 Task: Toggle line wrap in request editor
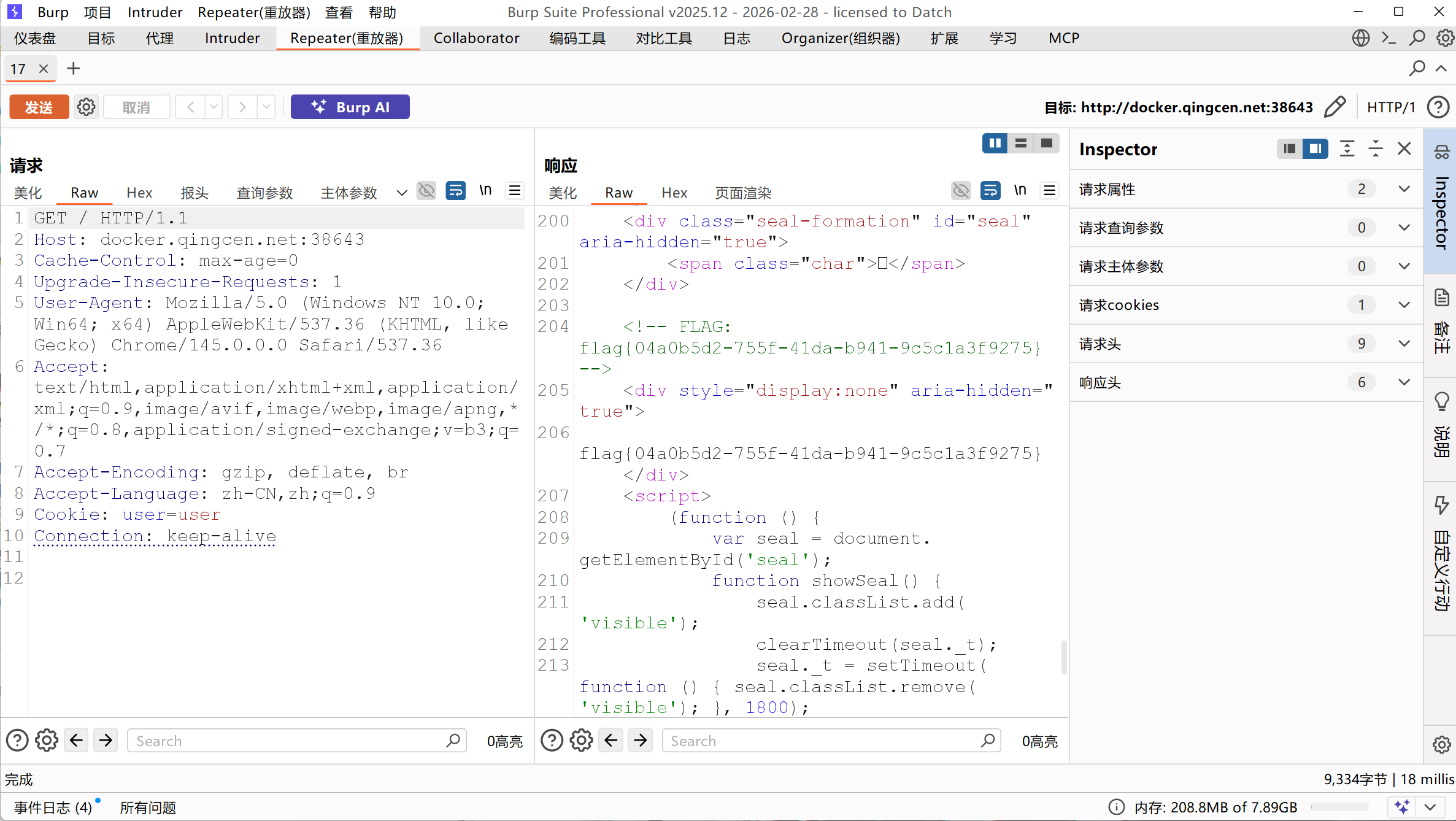click(x=455, y=191)
